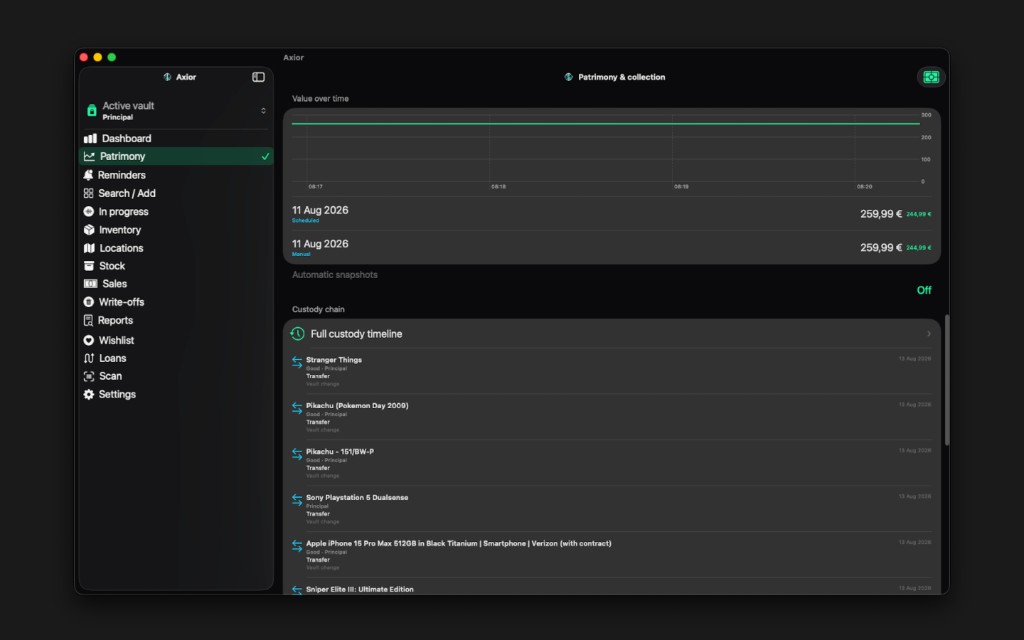Click the Loans arrows icon
Image resolution: width=1024 pixels, height=640 pixels.
coord(89,358)
